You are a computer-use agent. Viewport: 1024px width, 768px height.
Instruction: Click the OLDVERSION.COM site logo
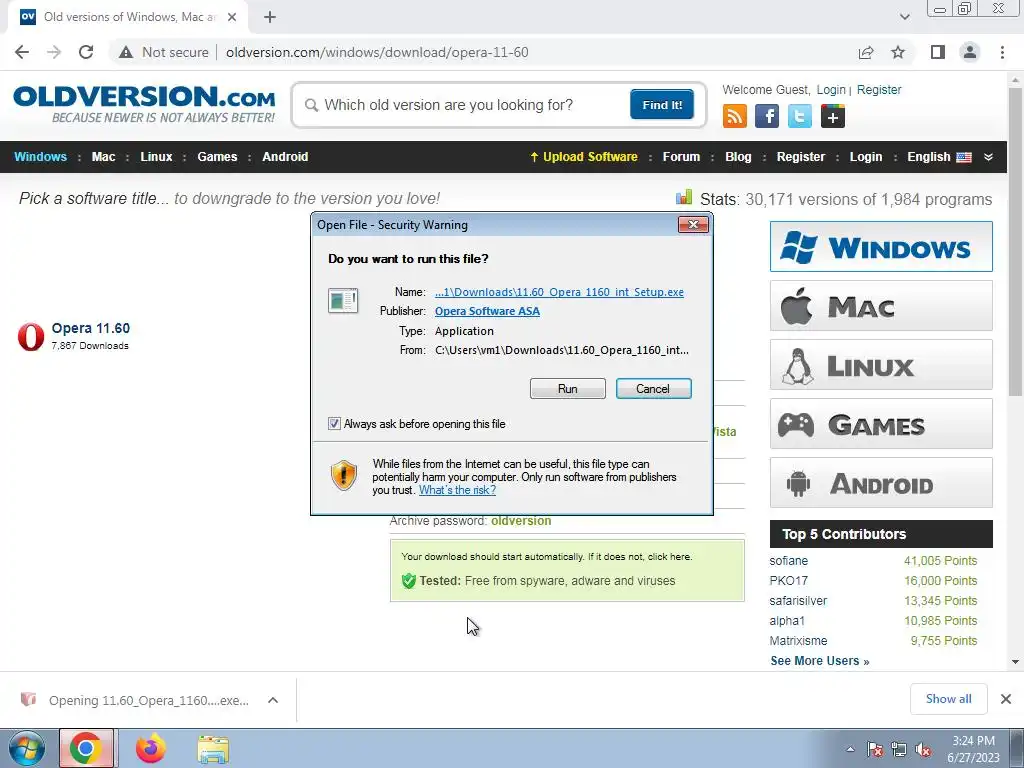coord(144,104)
